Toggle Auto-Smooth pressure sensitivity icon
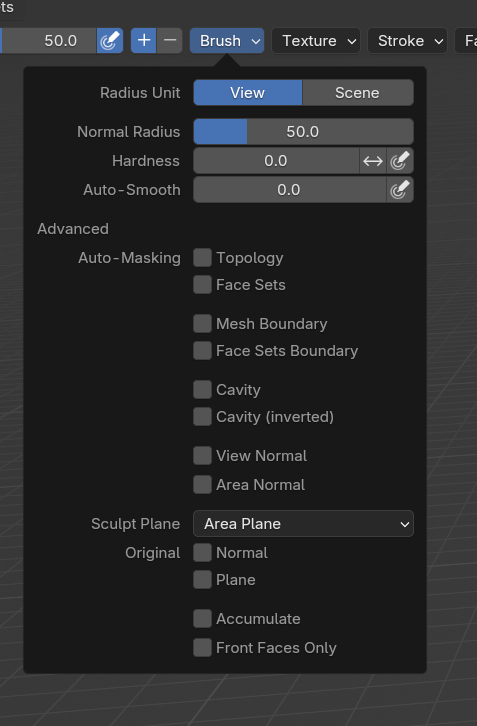 (400, 190)
